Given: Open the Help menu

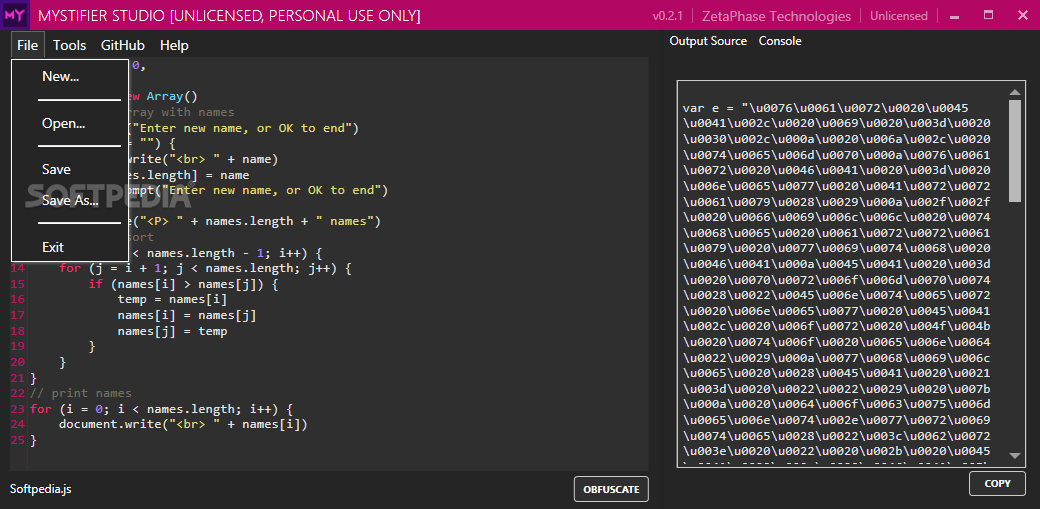Looking at the screenshot, I should 174,45.
